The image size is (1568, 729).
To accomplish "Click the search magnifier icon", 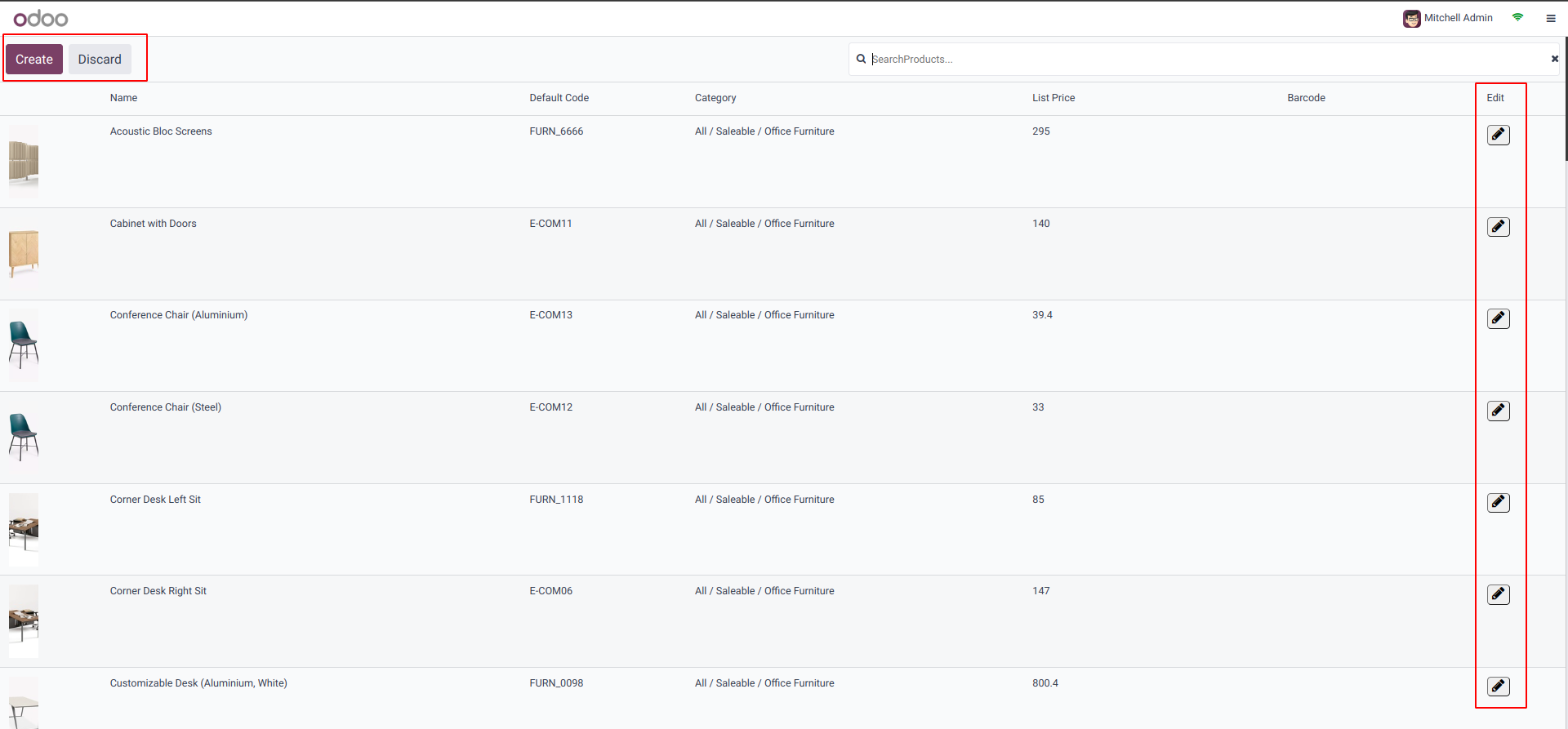I will coord(861,59).
